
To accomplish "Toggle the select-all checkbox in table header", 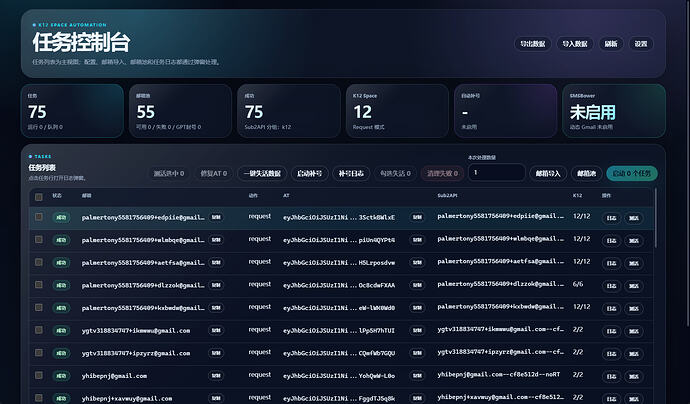I will (39, 197).
